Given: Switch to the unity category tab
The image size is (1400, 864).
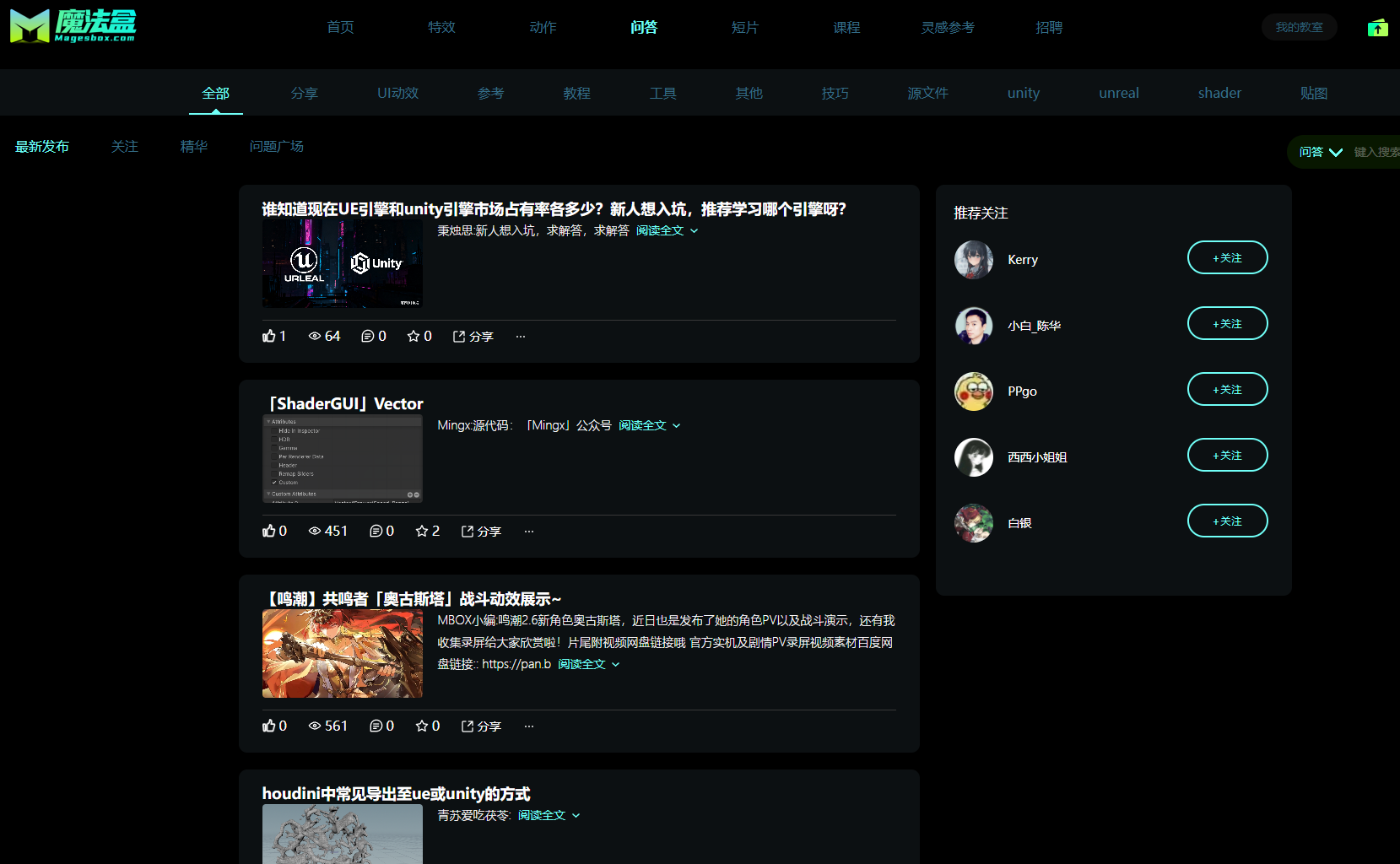Looking at the screenshot, I should (1023, 93).
